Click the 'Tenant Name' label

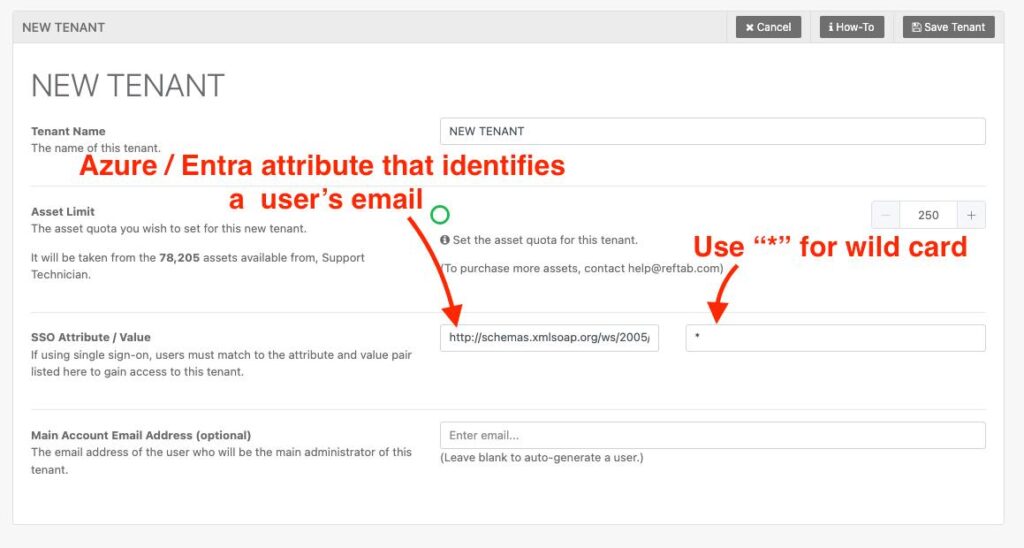[68, 131]
